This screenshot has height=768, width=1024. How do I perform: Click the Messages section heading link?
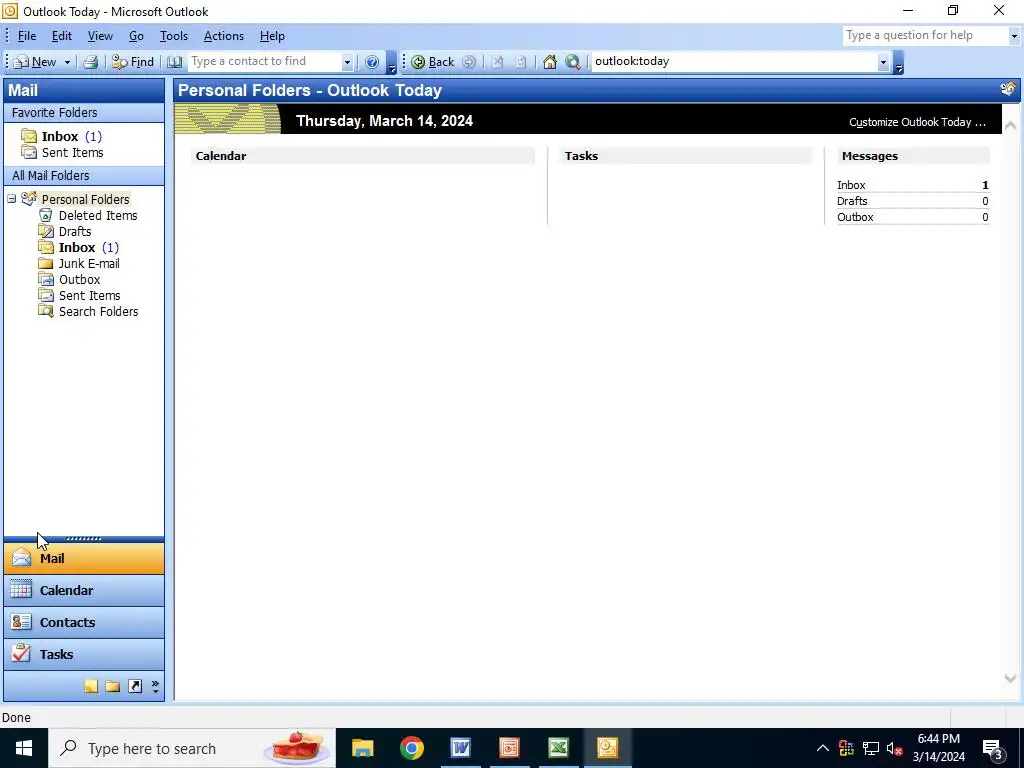tap(869, 156)
